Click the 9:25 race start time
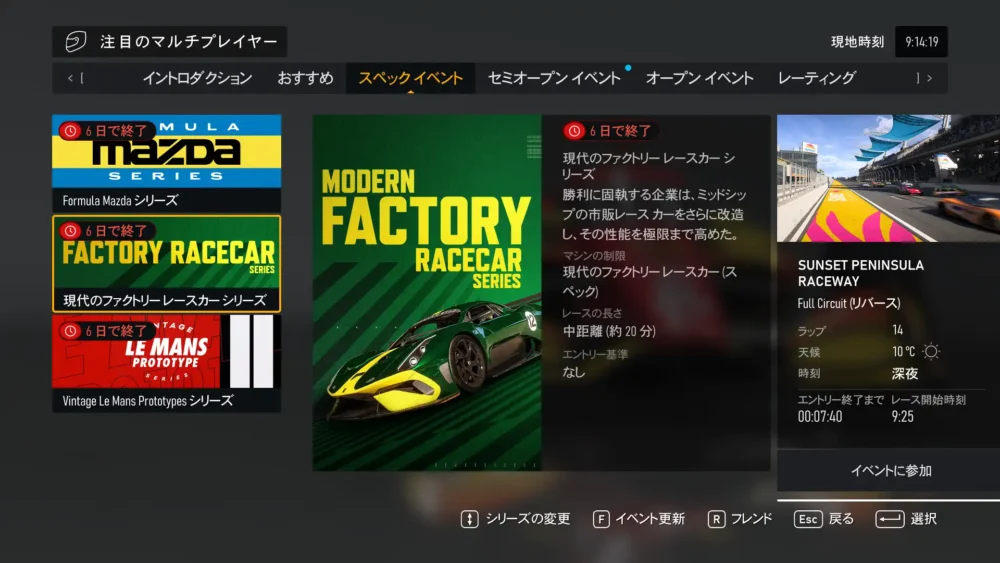Viewport: 1000px width, 563px height. coord(902,416)
